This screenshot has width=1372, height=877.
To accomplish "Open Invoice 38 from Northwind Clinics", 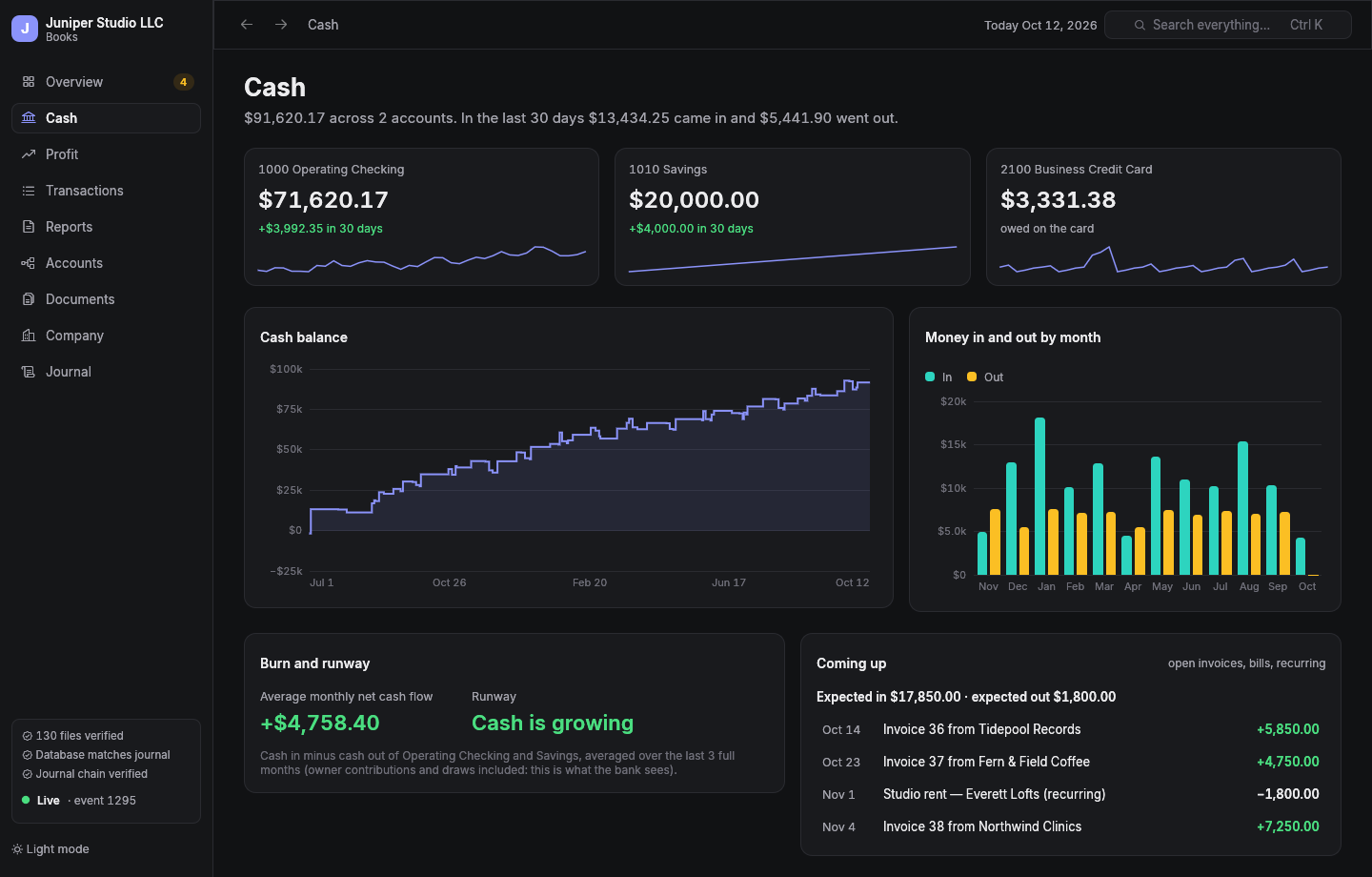I will click(x=1071, y=826).
